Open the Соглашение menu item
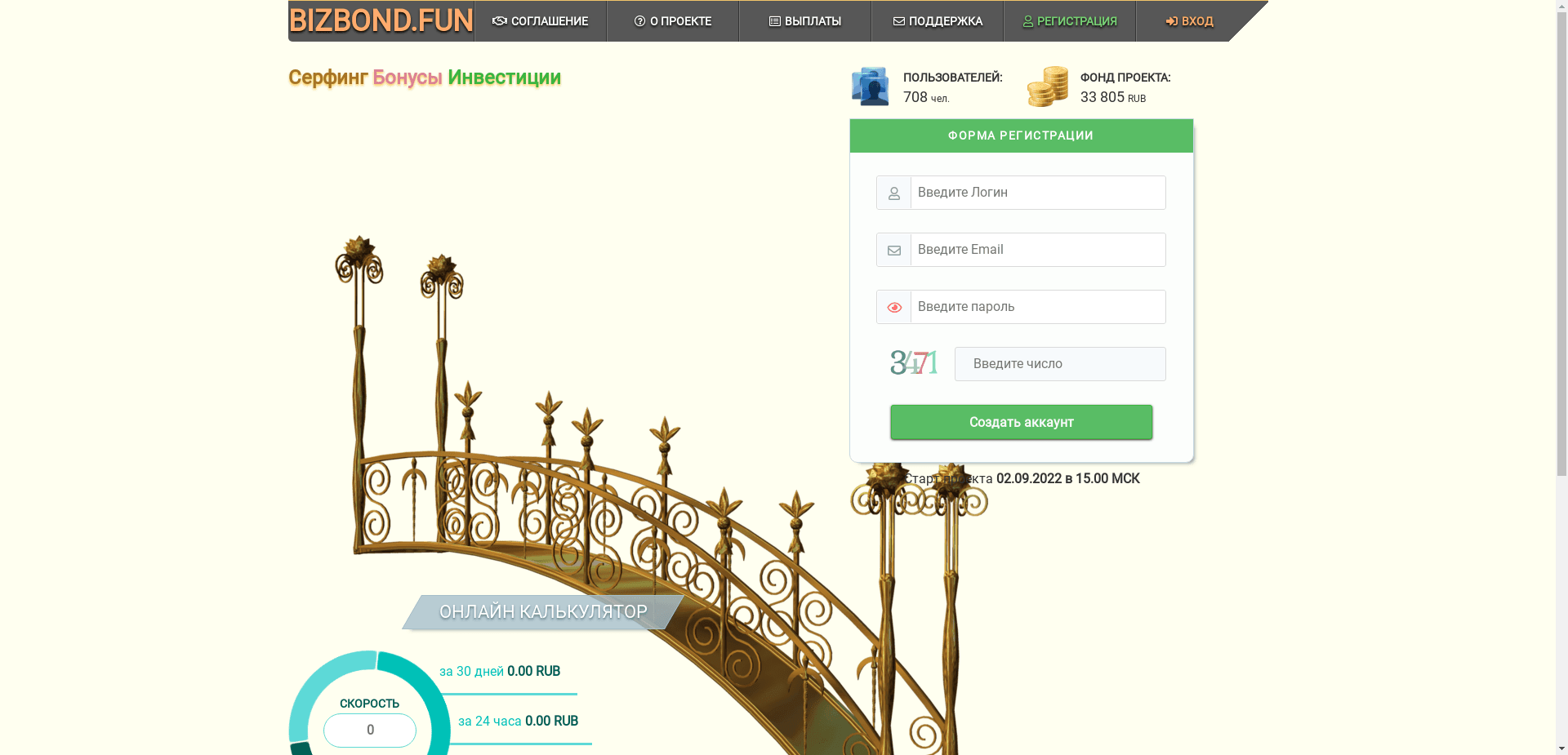This screenshot has height=755, width=1568. [540, 21]
